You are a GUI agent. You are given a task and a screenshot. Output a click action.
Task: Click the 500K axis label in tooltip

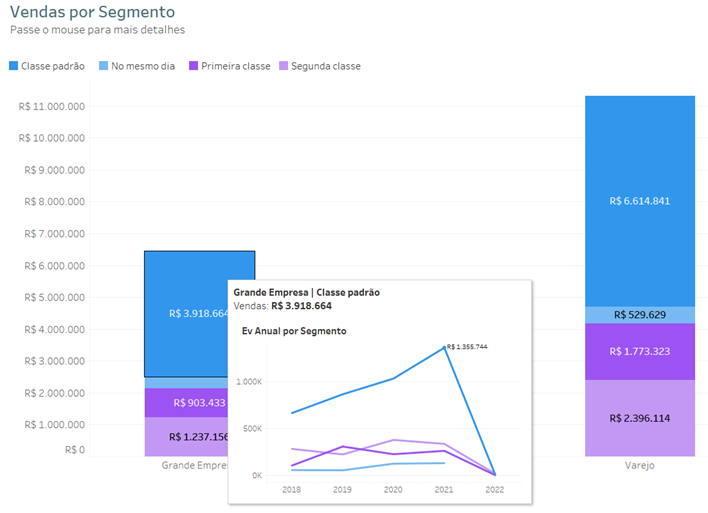point(252,429)
